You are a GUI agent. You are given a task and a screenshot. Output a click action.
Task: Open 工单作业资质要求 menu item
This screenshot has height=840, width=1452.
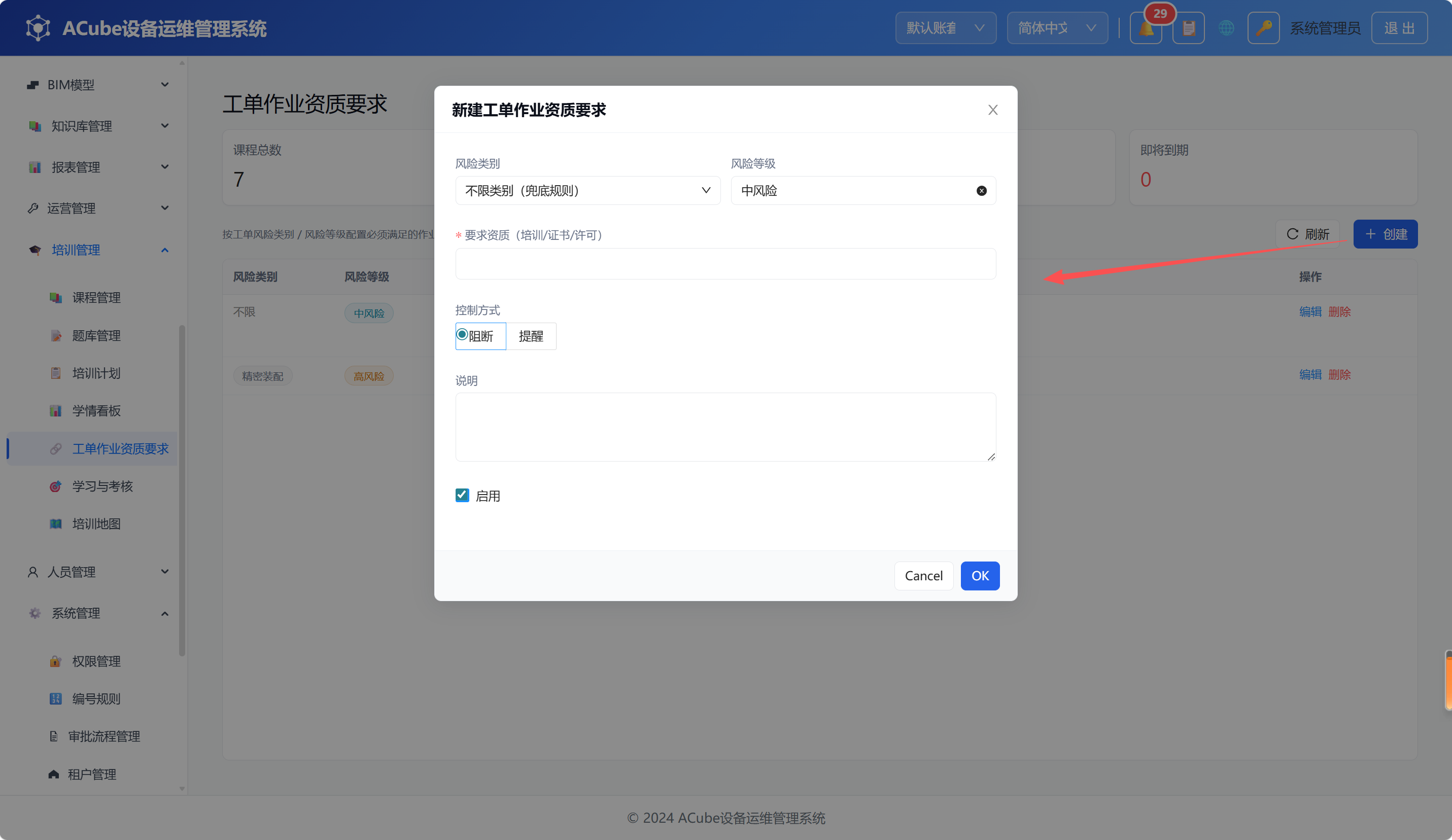point(93,448)
